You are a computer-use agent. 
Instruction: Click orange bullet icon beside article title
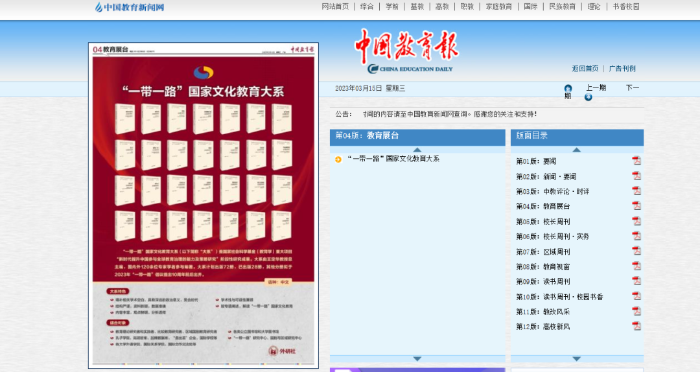(x=338, y=159)
